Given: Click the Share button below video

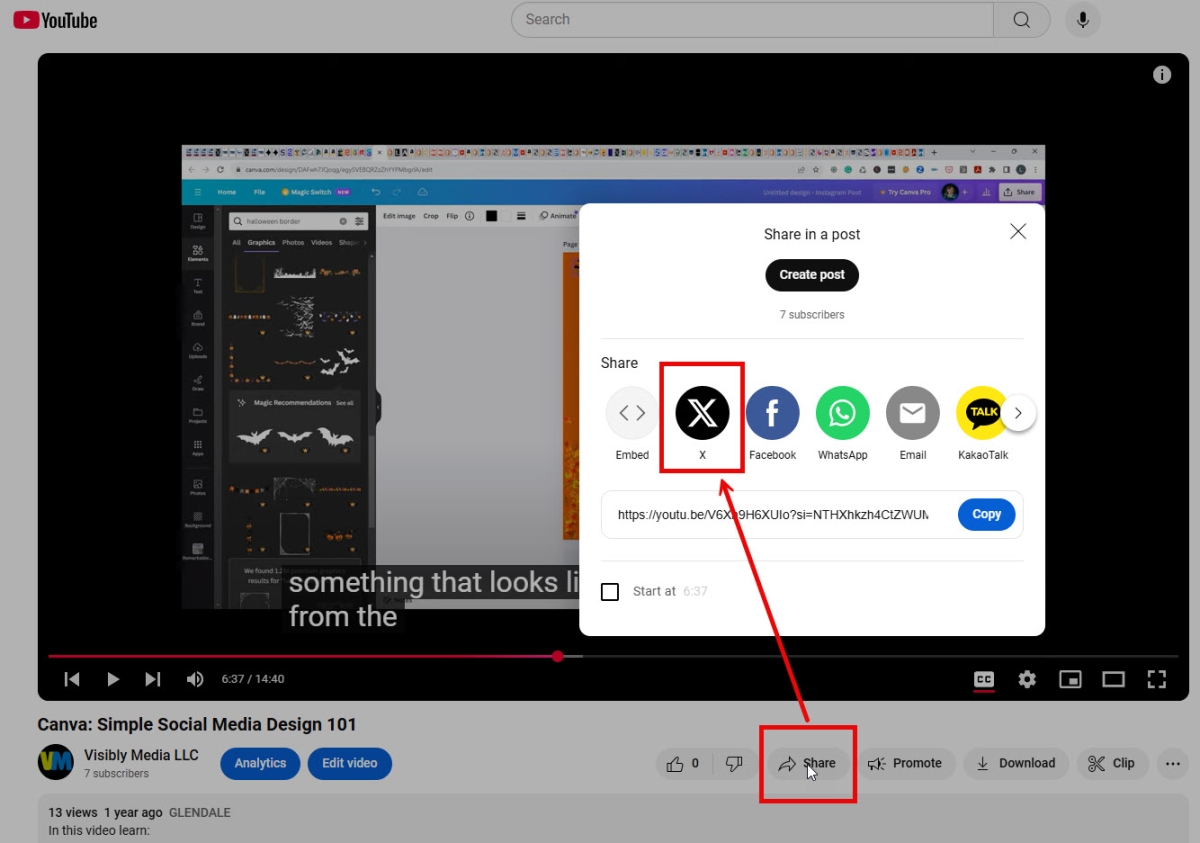Looking at the screenshot, I should point(808,763).
